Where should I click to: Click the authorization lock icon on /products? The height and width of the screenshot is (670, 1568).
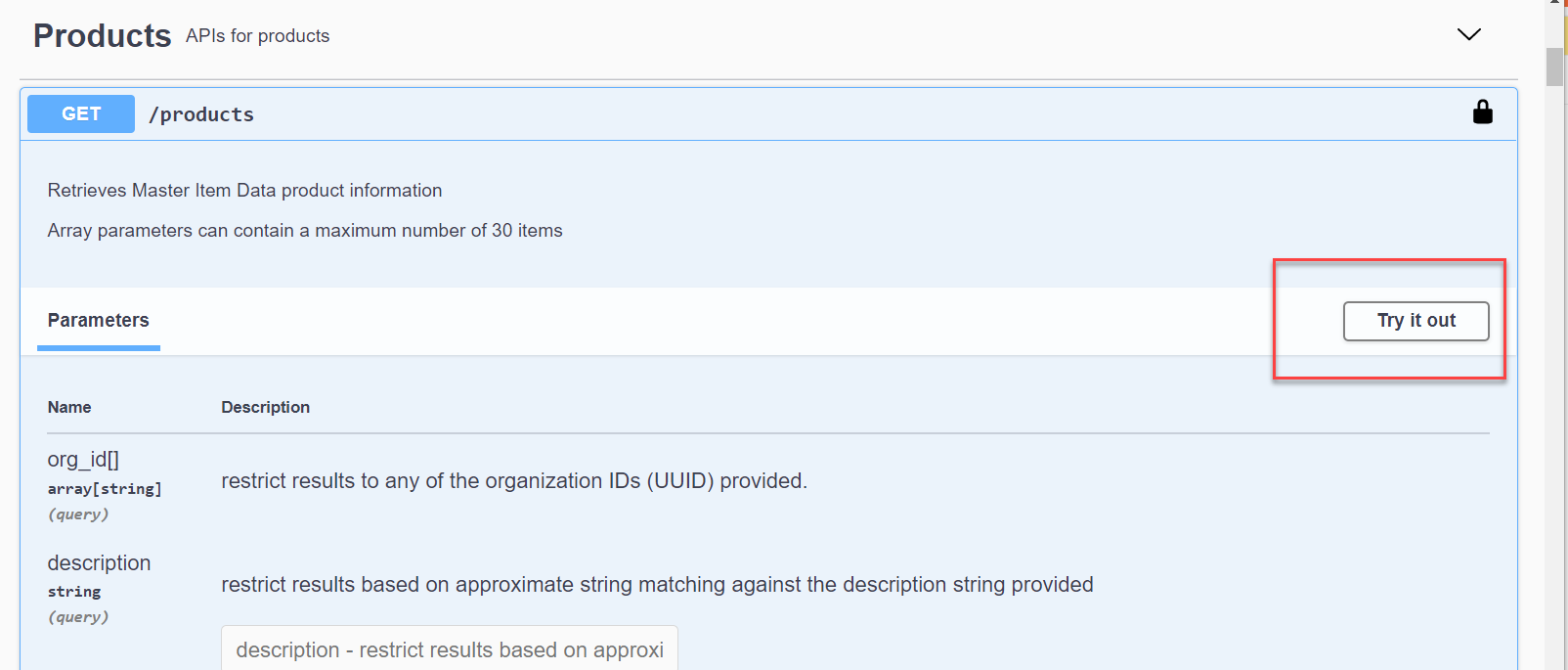(1482, 112)
